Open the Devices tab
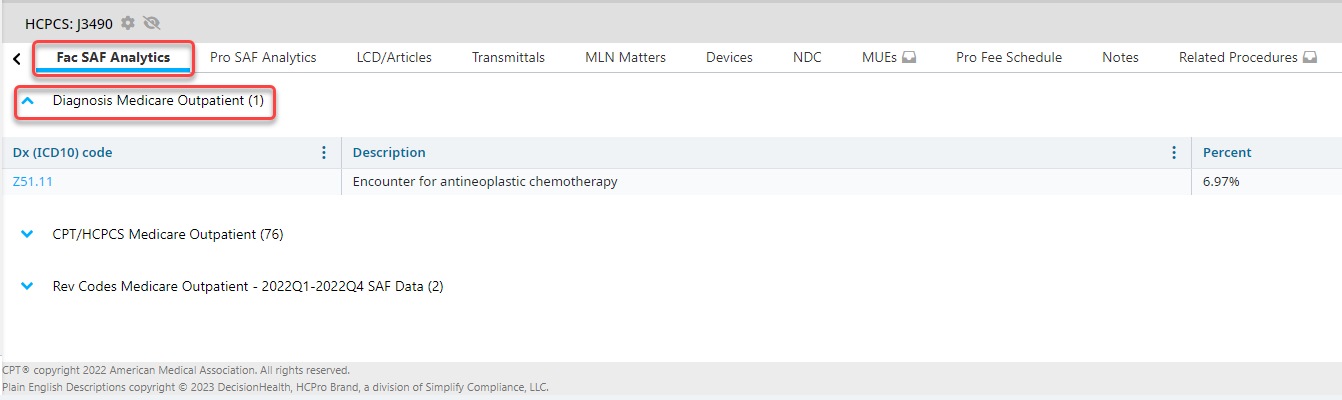Screen dimensions: 1342x400 (729, 58)
